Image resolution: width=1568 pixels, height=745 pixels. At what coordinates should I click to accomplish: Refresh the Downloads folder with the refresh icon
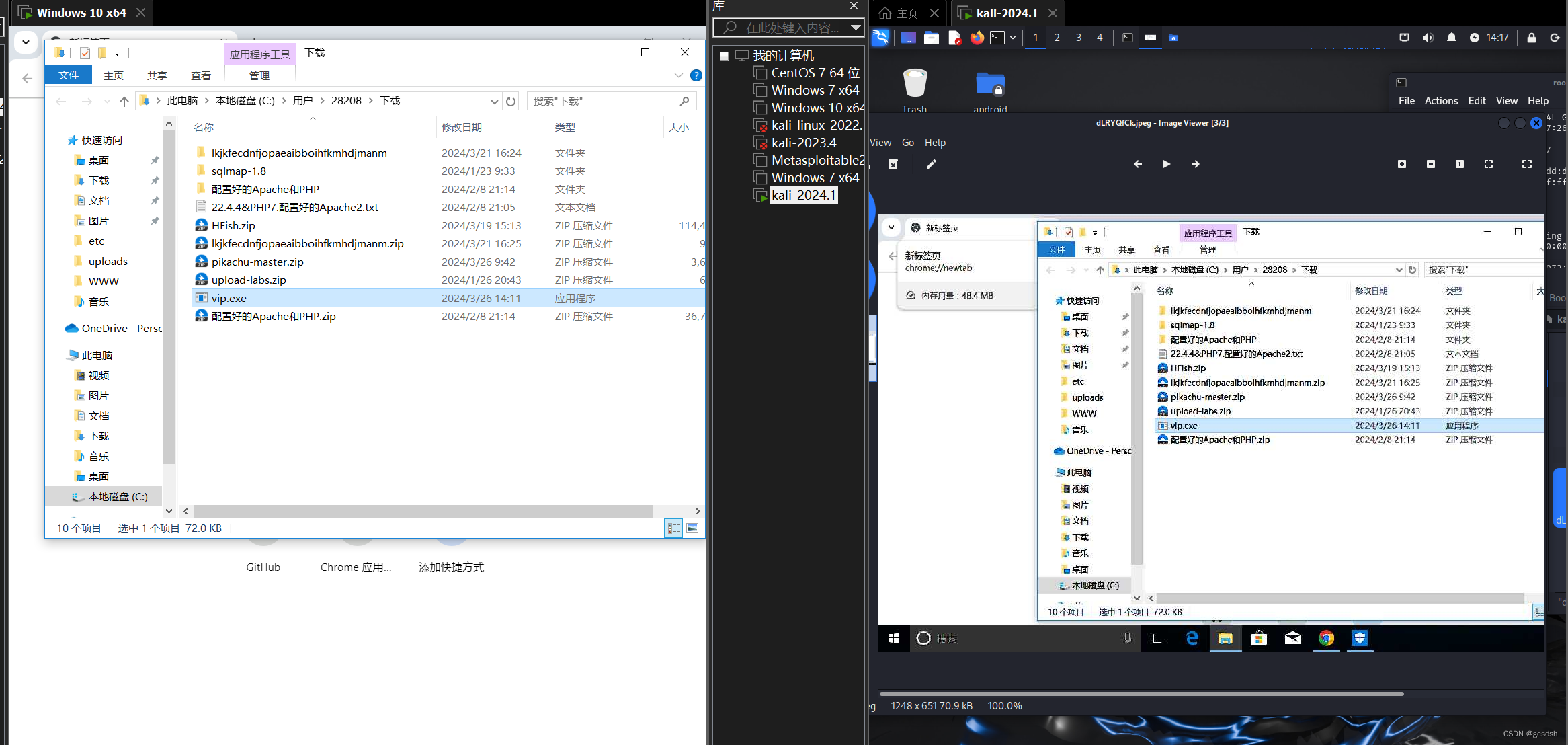[511, 101]
